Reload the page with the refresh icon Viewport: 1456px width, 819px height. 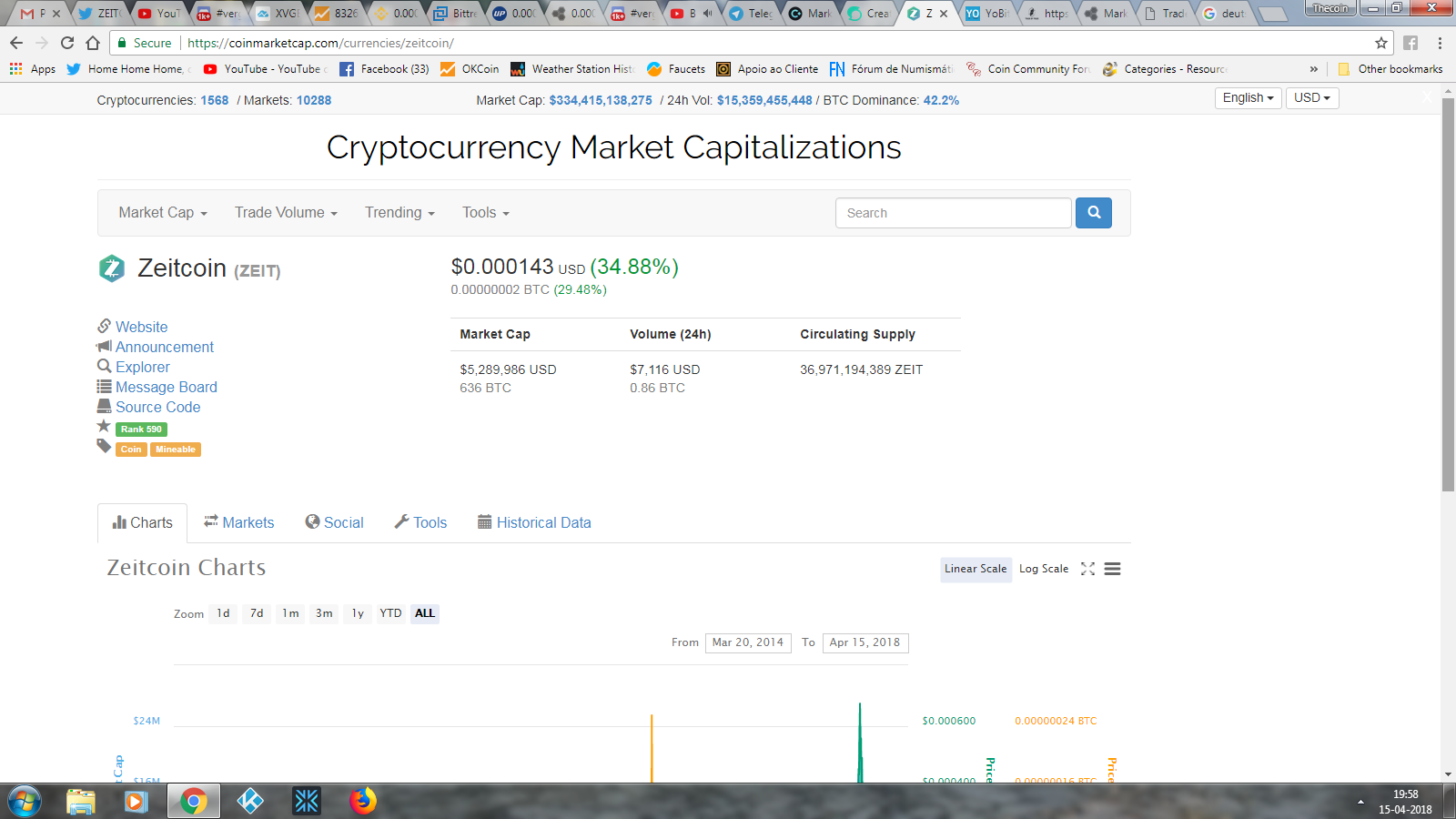pos(67,43)
